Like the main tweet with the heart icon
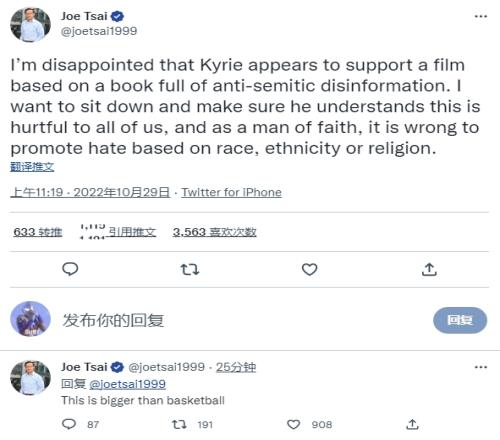500x440 pixels. (x=309, y=269)
